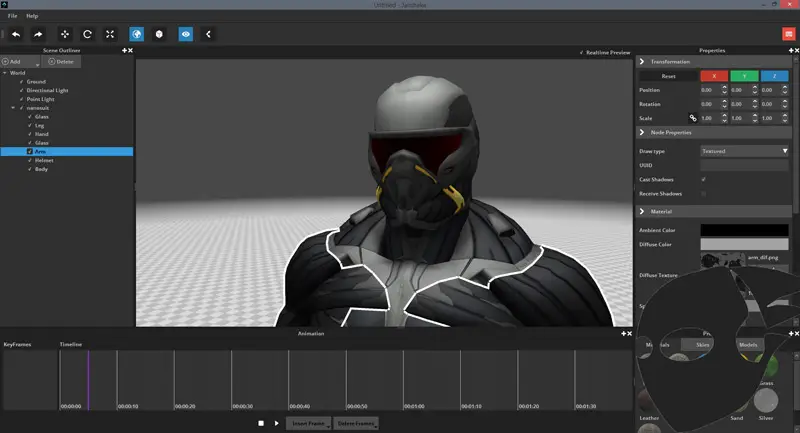Collapse the nanosuit tree node
800x433 pixels.
click(13, 107)
